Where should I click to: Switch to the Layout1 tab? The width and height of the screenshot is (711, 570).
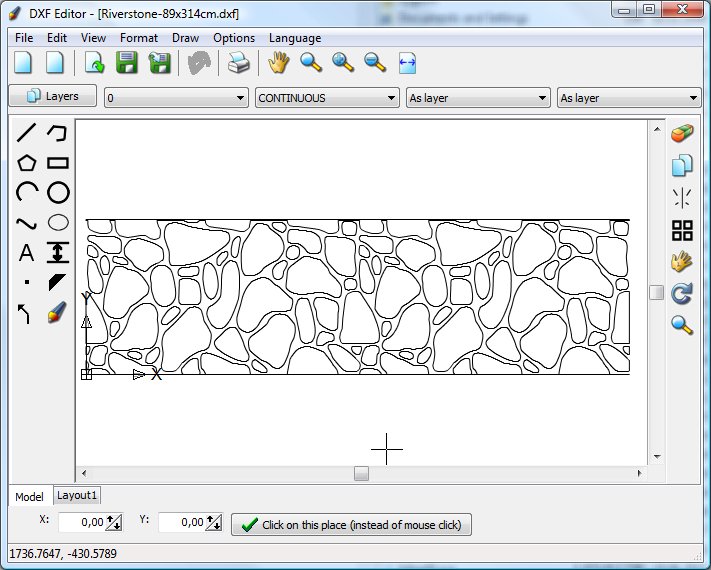point(77,495)
